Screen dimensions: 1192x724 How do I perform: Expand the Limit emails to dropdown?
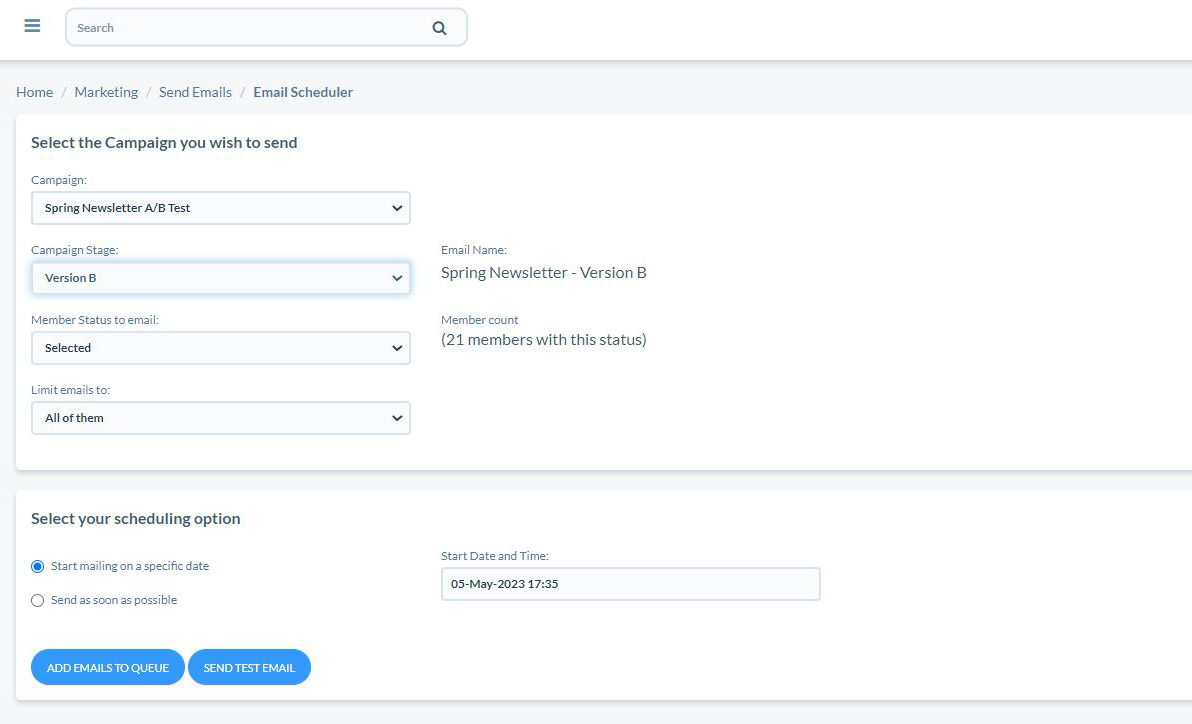[220, 418]
